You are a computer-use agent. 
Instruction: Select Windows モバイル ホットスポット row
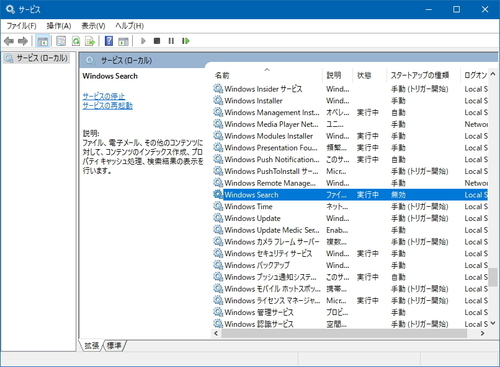350,289
